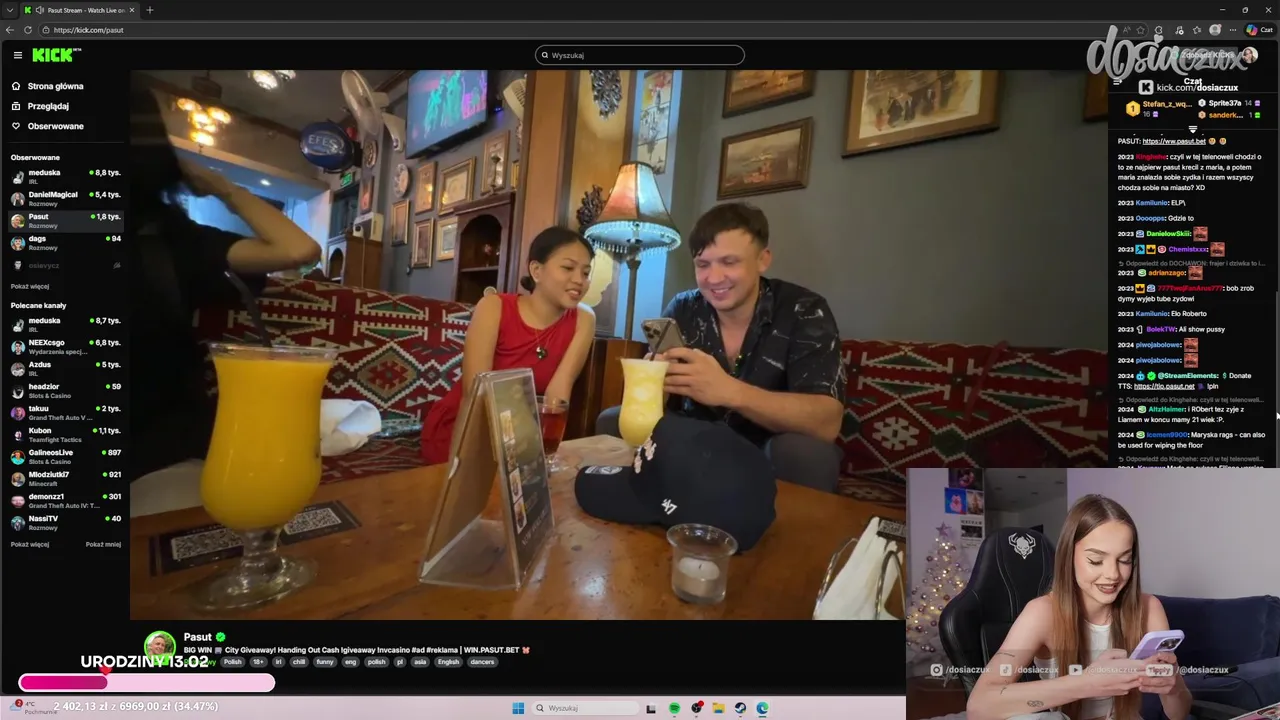Click the Pasut streamer avatar below video
Screen dimensions: 1280x720
click(x=160, y=645)
